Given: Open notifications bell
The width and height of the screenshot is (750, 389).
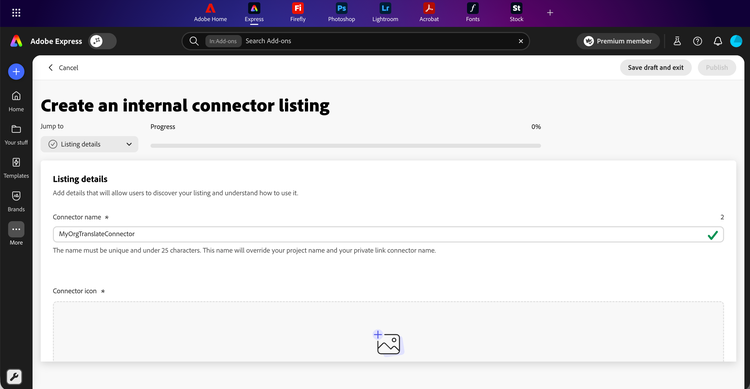Looking at the screenshot, I should tap(717, 41).
